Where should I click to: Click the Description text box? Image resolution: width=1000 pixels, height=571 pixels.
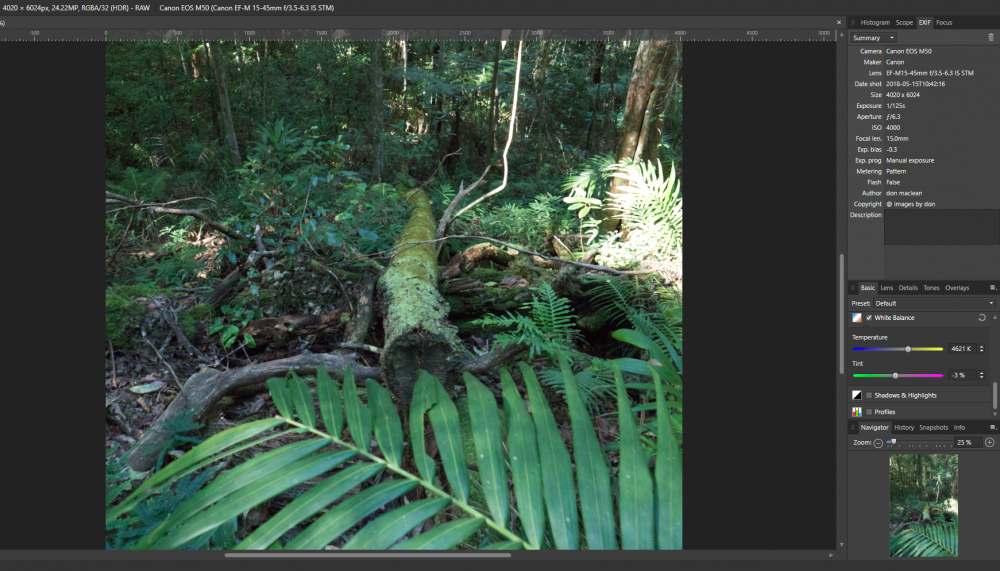pyautogui.click(x=941, y=227)
